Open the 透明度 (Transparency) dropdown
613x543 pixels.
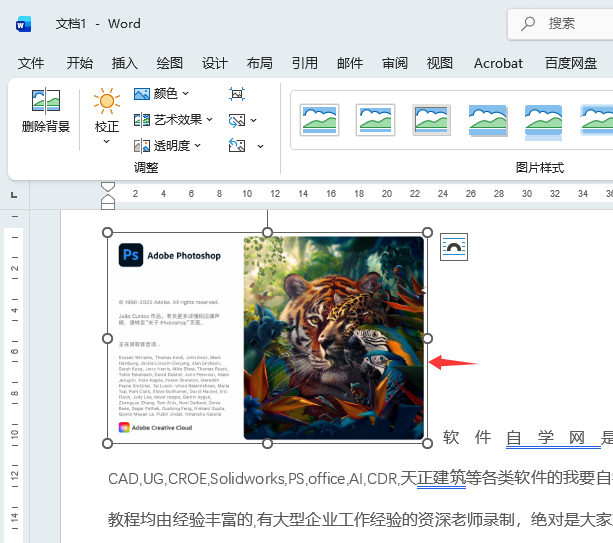167,146
